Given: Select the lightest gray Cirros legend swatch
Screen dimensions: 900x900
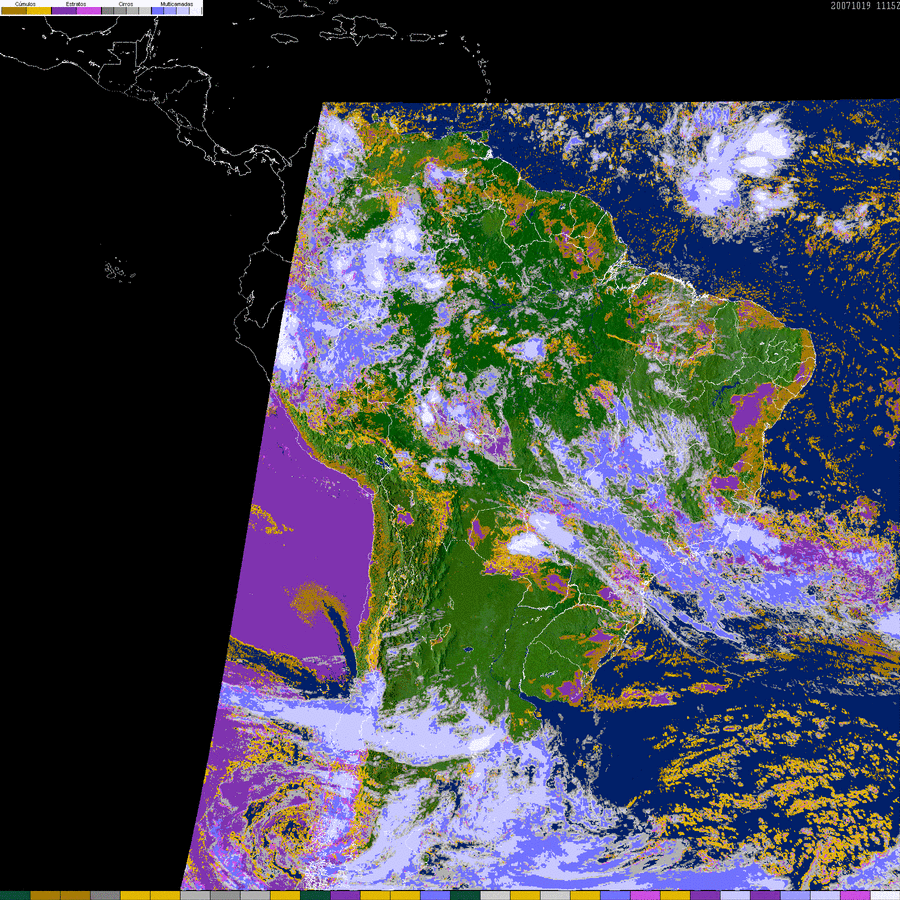Looking at the screenshot, I should point(144,10).
